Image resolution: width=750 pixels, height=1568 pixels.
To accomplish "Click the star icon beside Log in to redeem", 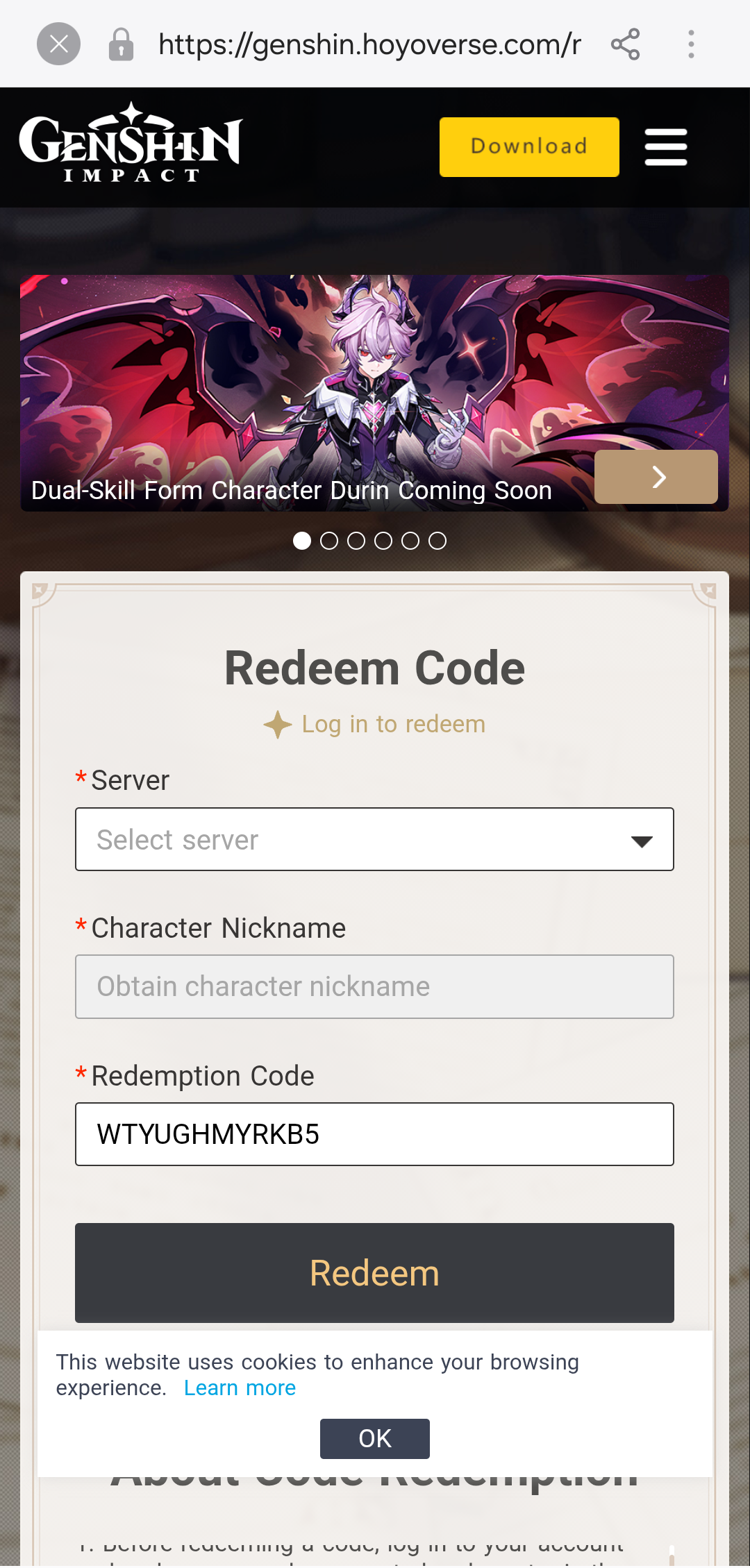I will tap(278, 725).
